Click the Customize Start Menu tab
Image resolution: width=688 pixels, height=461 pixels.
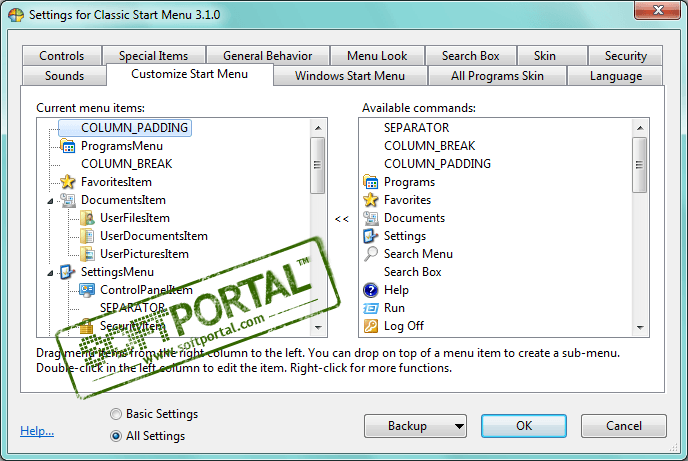point(190,74)
